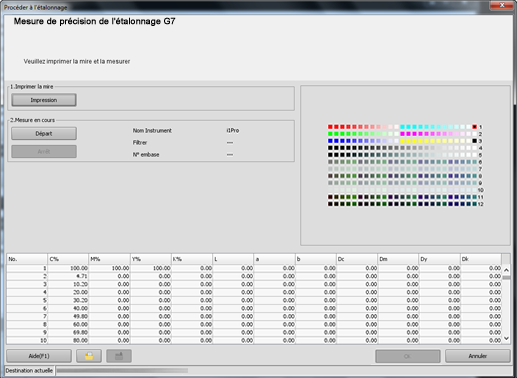Click the Dk column header
Image resolution: width=517 pixels, height=378 pixels.
click(481, 259)
